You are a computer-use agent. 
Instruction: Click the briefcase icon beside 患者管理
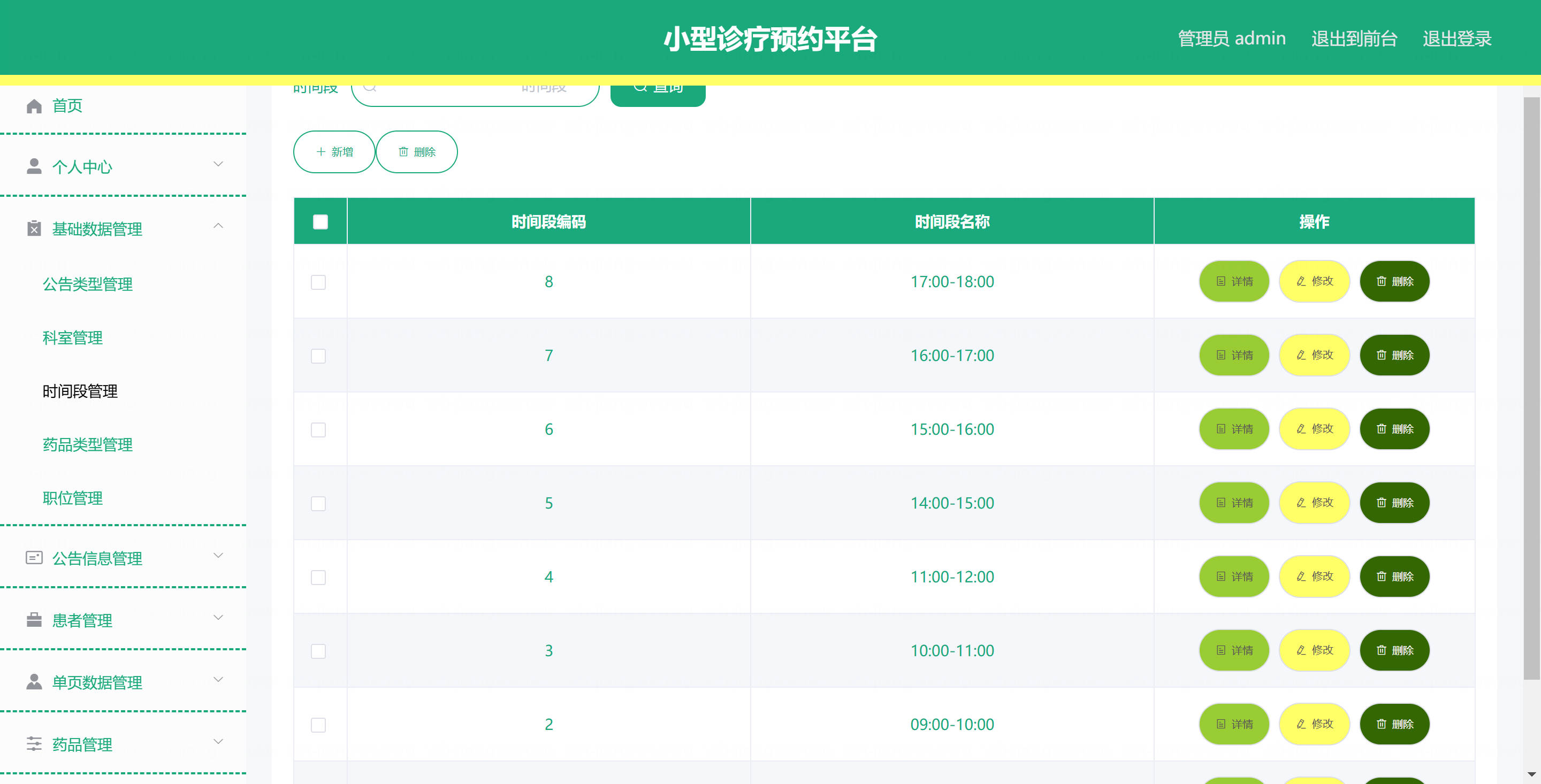pyautogui.click(x=34, y=619)
